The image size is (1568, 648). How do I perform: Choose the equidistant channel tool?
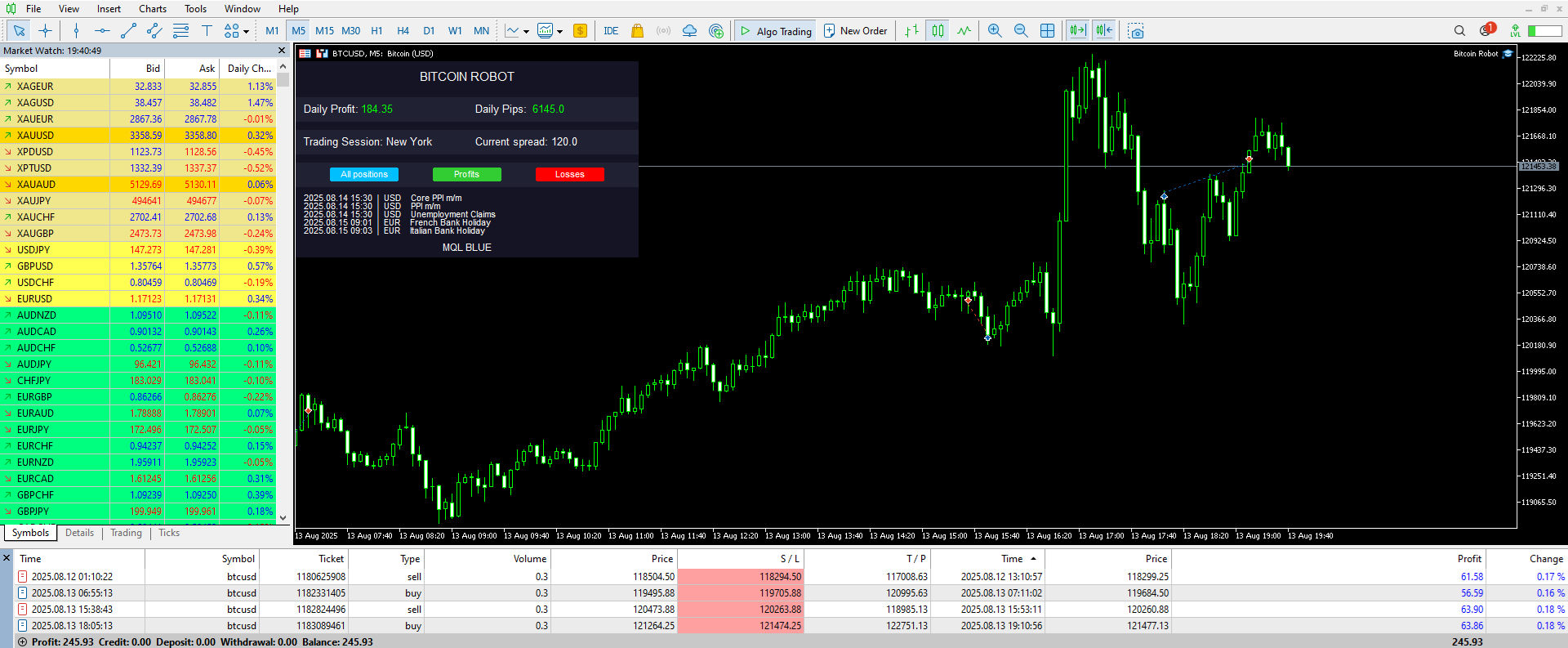click(154, 31)
